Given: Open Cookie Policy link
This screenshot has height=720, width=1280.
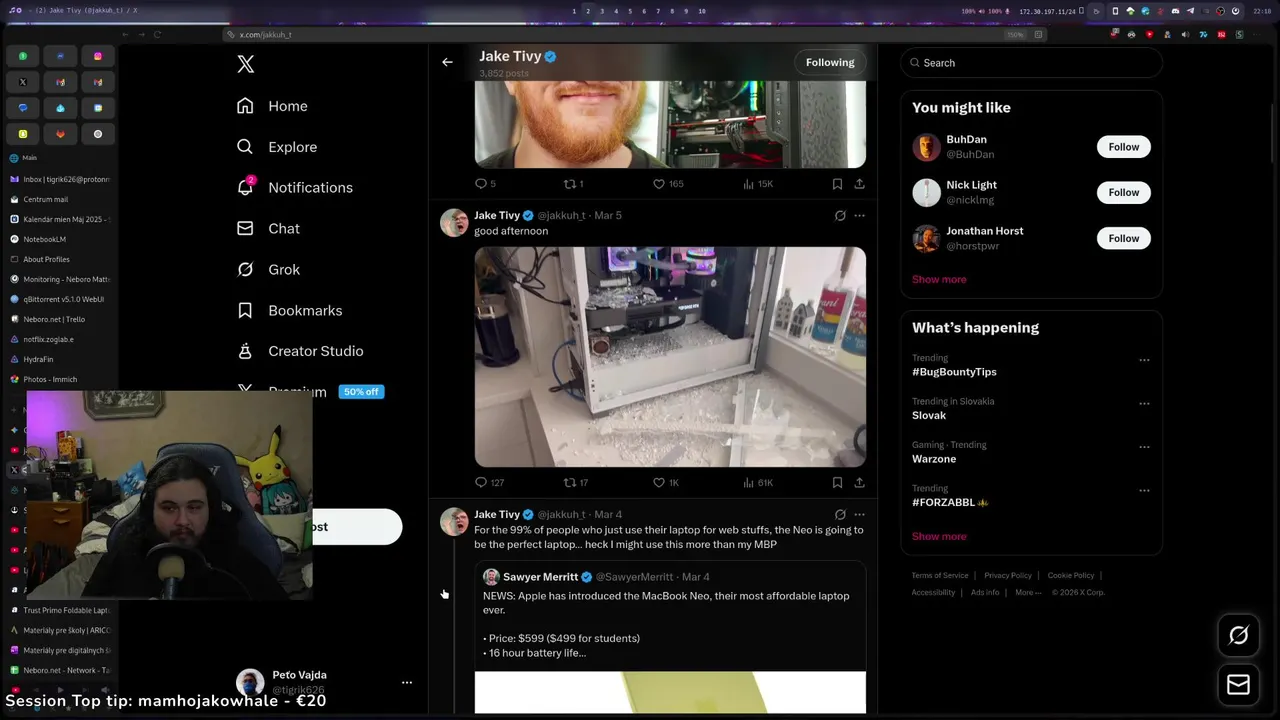Looking at the screenshot, I should coord(1071,576).
